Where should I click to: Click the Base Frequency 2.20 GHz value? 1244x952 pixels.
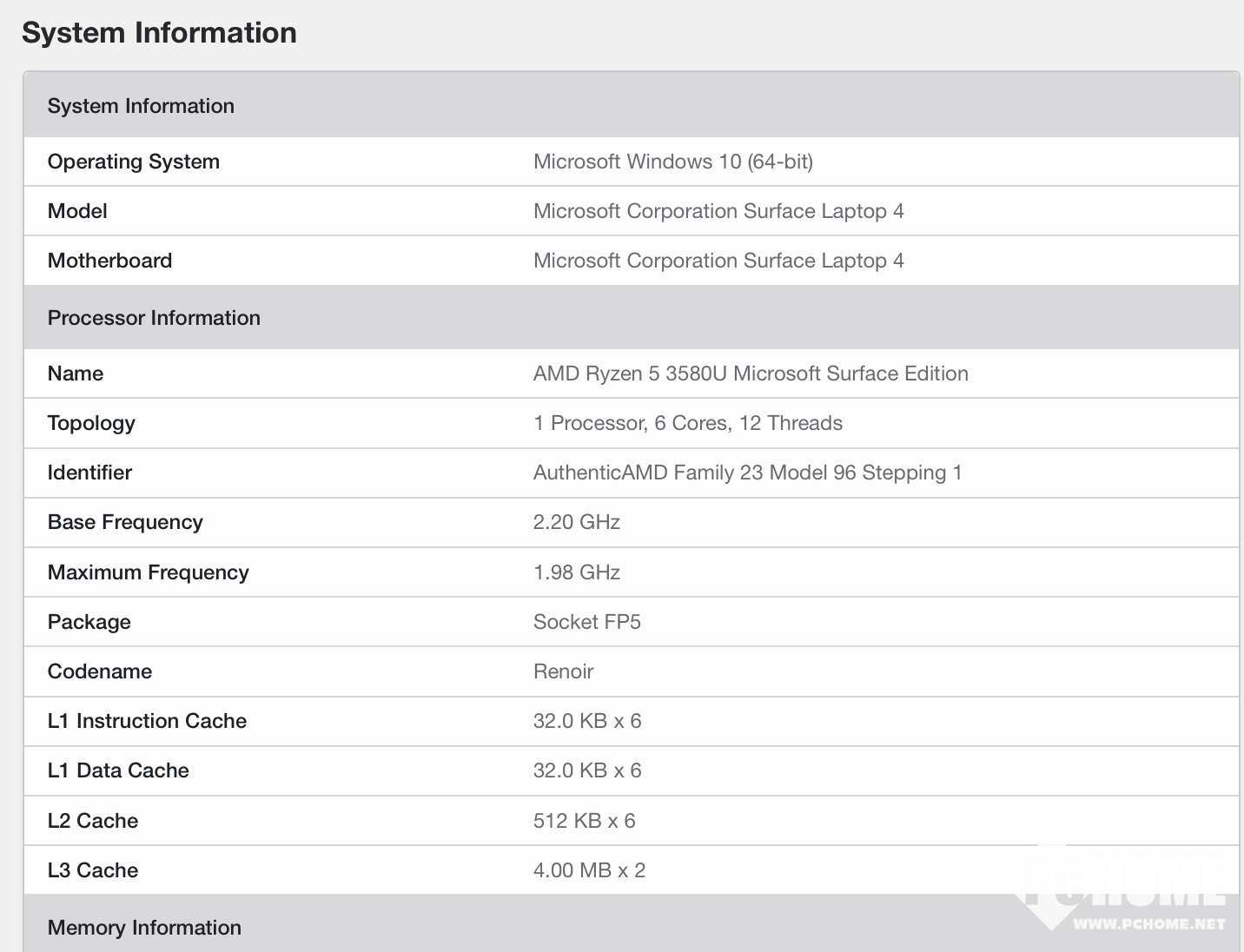pyautogui.click(x=576, y=522)
